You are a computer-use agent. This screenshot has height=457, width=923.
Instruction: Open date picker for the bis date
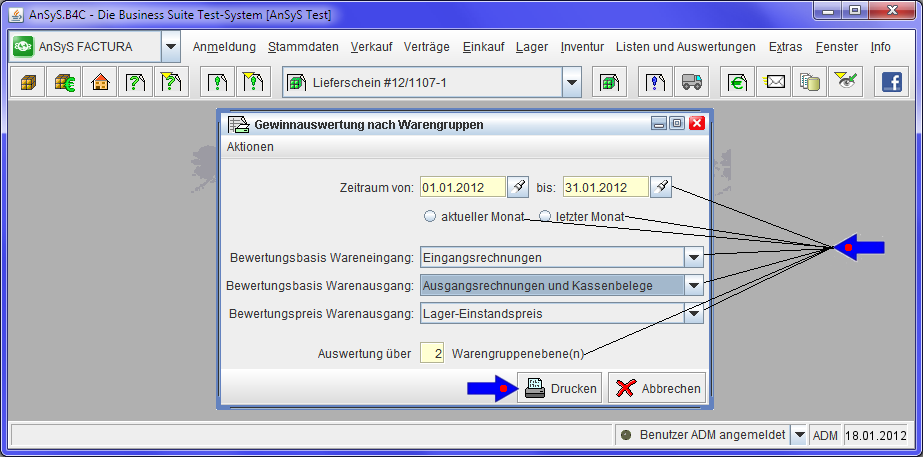tap(662, 187)
